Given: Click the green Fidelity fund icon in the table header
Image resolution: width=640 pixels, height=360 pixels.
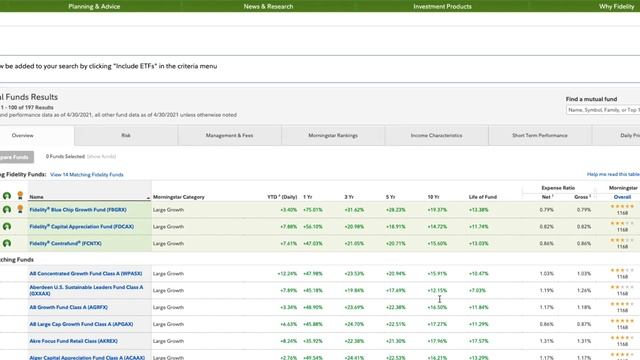Looking at the screenshot, I should (x=7, y=196).
